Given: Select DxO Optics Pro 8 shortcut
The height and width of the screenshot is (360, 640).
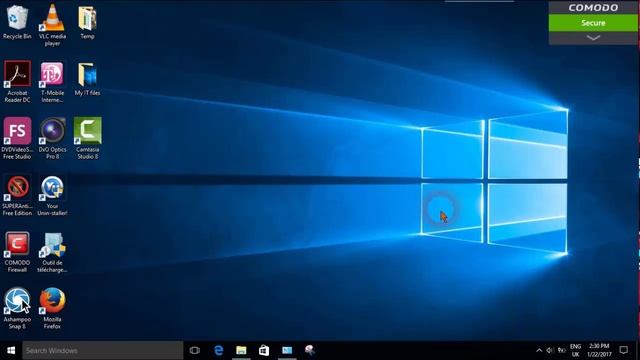Looking at the screenshot, I should coord(53,138).
